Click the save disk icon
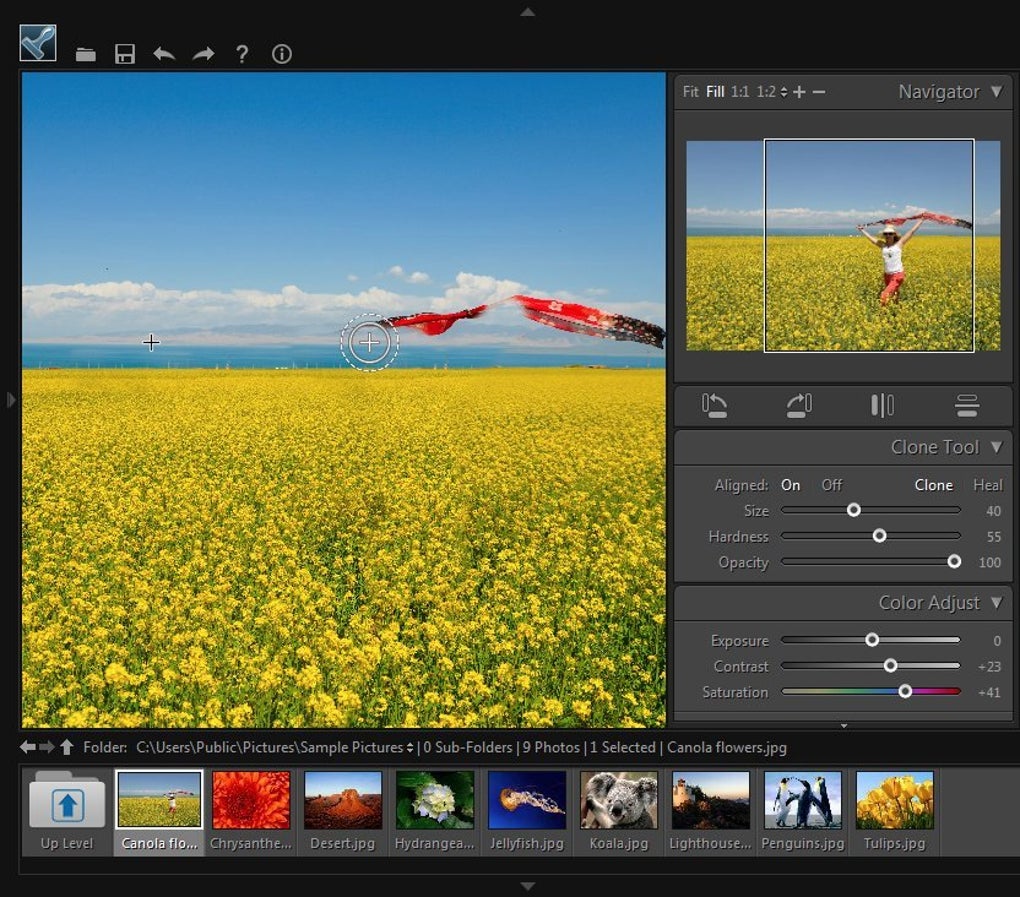 (x=125, y=54)
